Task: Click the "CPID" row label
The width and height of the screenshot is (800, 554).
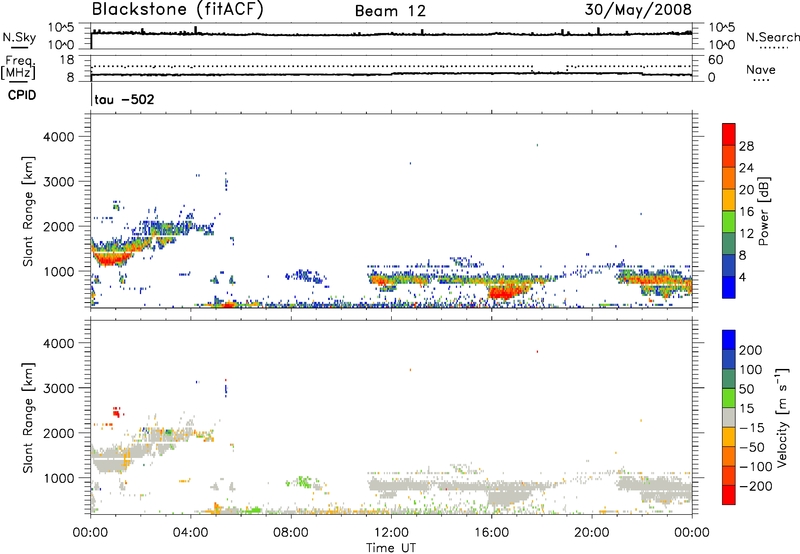Action: (x=22, y=95)
